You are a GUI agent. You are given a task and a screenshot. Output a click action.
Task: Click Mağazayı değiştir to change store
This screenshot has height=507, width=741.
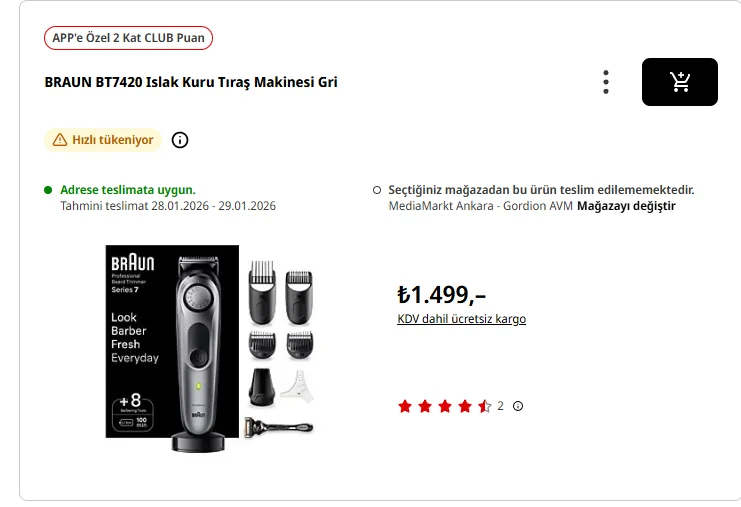[x=626, y=206]
